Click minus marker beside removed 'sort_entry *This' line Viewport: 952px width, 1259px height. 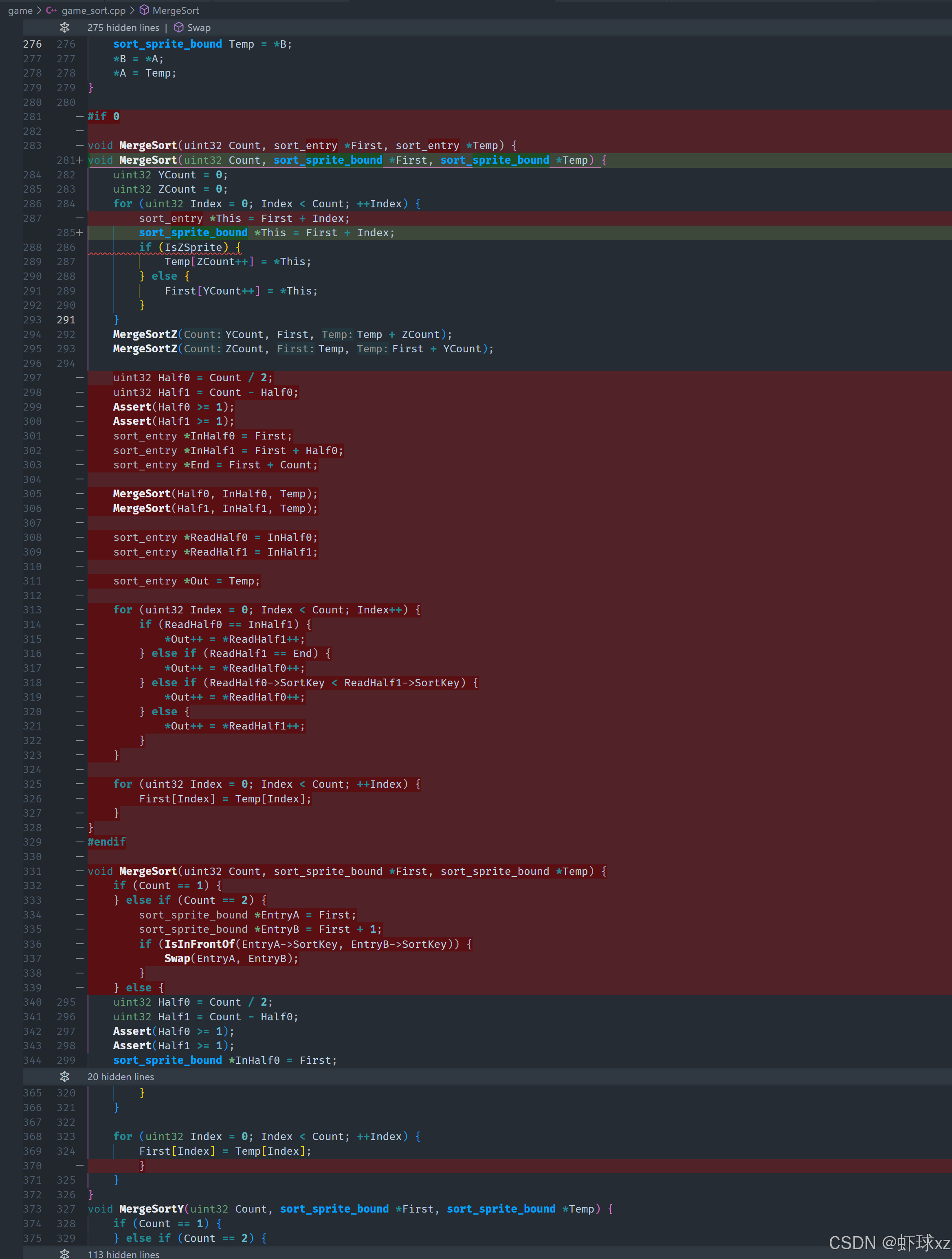[80, 219]
